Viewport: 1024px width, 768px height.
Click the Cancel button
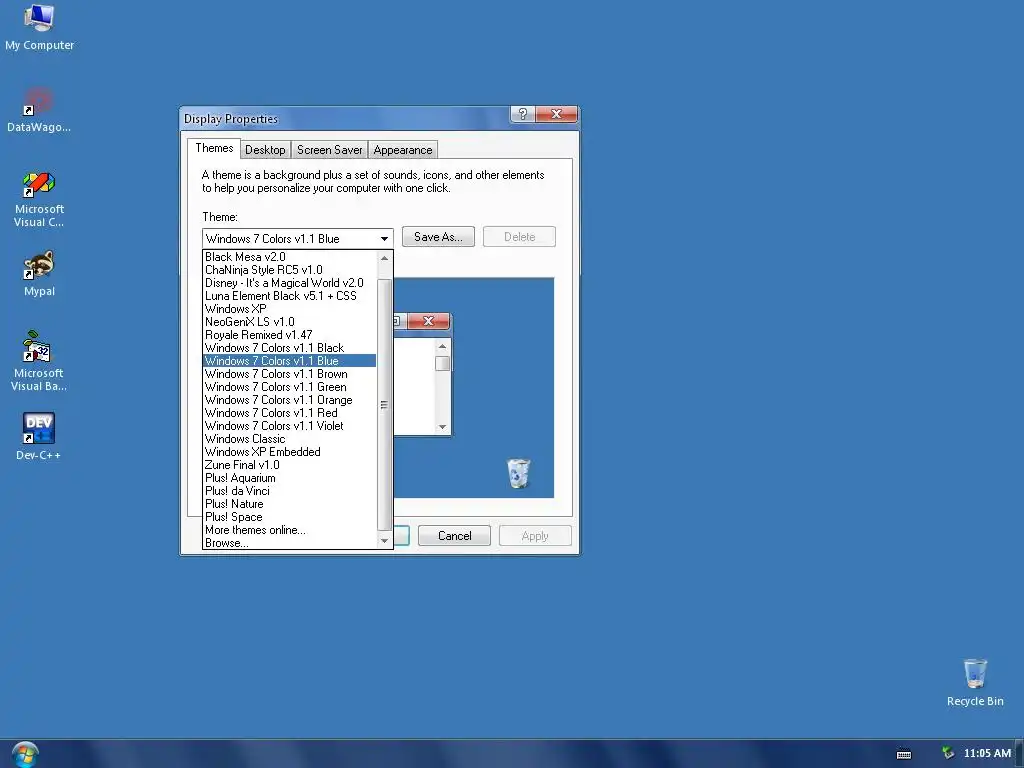click(x=455, y=536)
